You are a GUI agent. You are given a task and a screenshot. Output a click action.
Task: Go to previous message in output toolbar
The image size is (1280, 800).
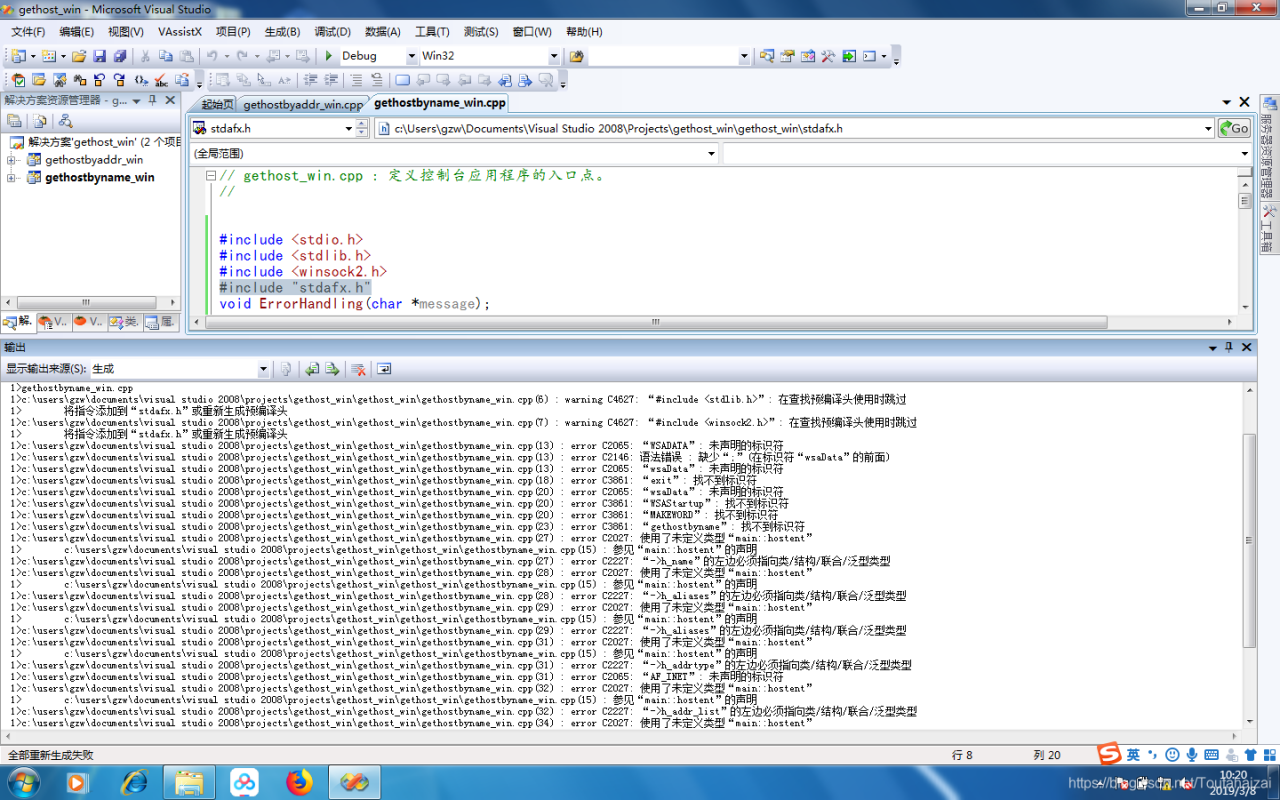pos(312,369)
